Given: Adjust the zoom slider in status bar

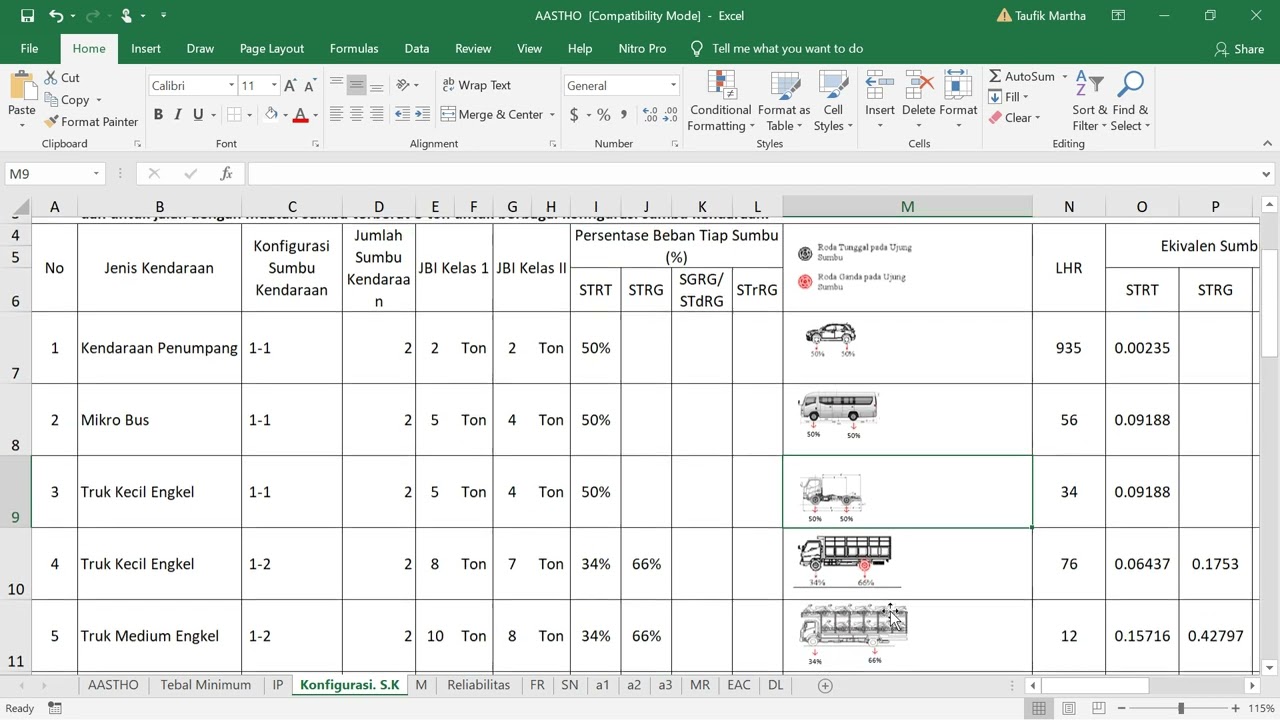Looking at the screenshot, I should [1180, 709].
